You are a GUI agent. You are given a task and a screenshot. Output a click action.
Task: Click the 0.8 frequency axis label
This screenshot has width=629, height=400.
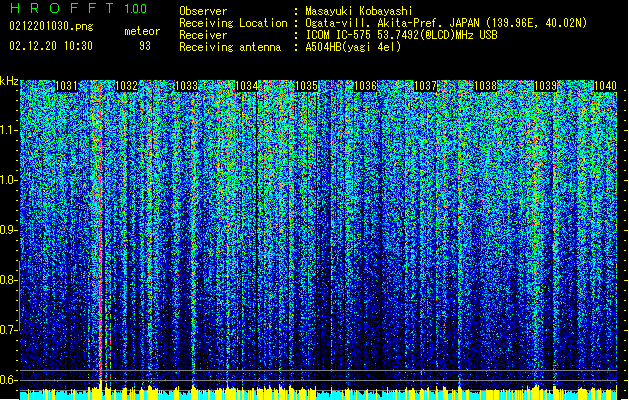pyautogui.click(x=9, y=280)
